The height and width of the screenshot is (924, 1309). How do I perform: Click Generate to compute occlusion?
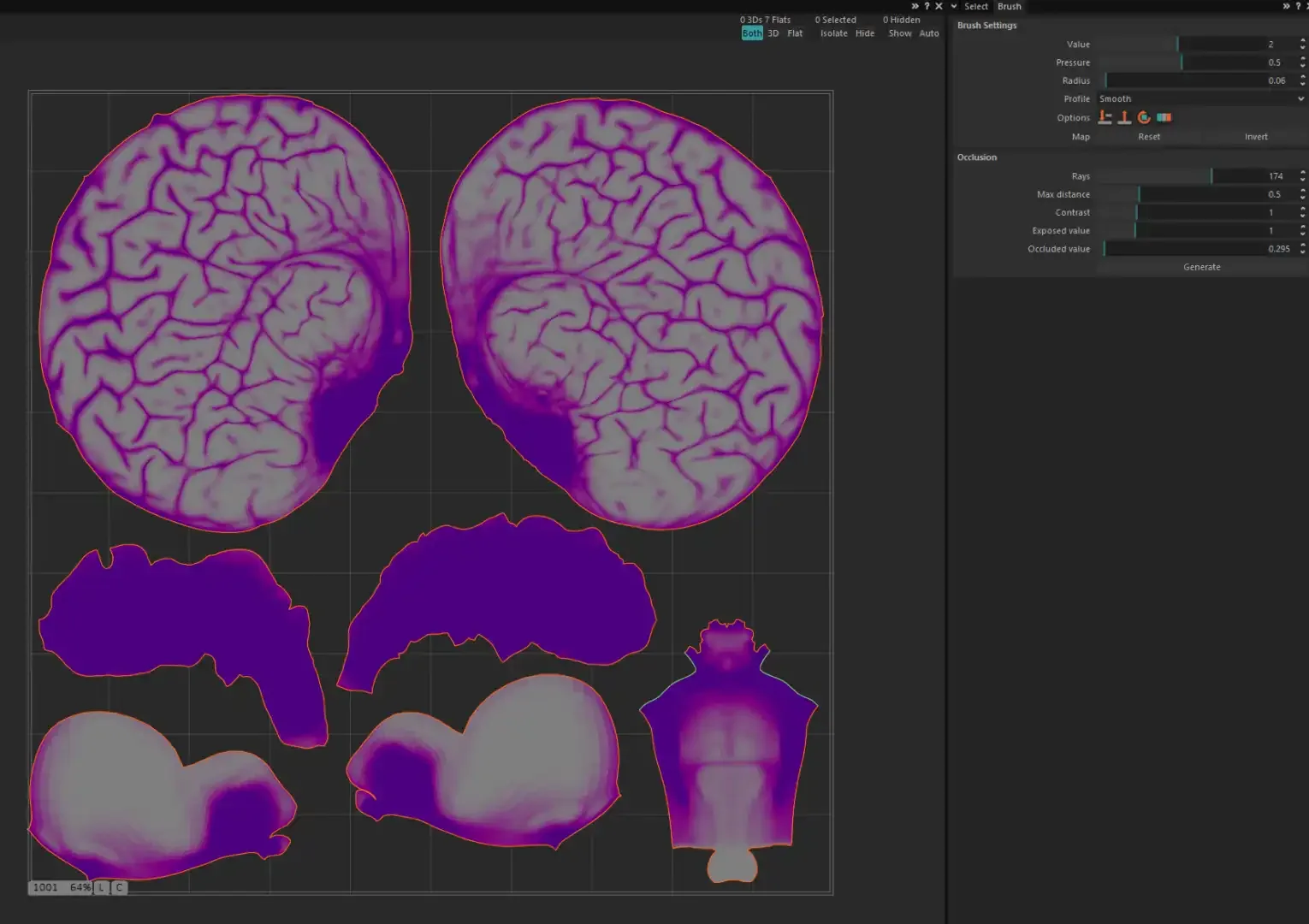tap(1202, 267)
